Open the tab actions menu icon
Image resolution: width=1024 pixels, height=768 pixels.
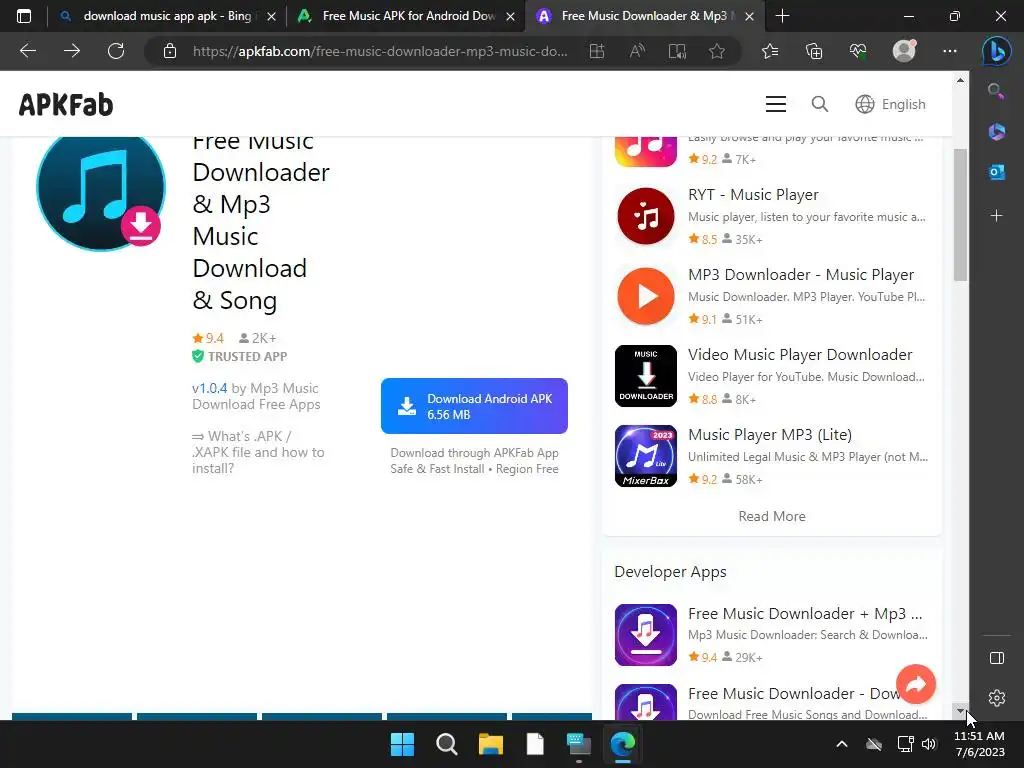(24, 16)
